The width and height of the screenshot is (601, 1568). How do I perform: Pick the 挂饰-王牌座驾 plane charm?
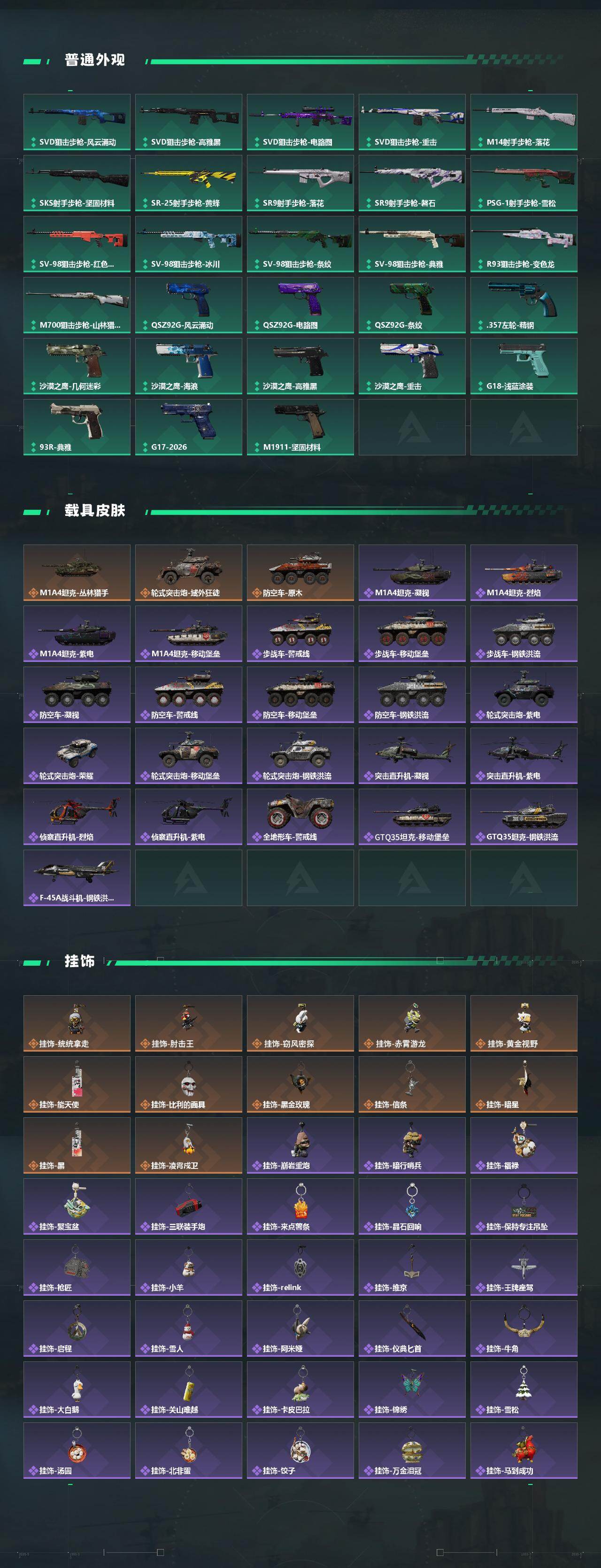click(x=524, y=1267)
